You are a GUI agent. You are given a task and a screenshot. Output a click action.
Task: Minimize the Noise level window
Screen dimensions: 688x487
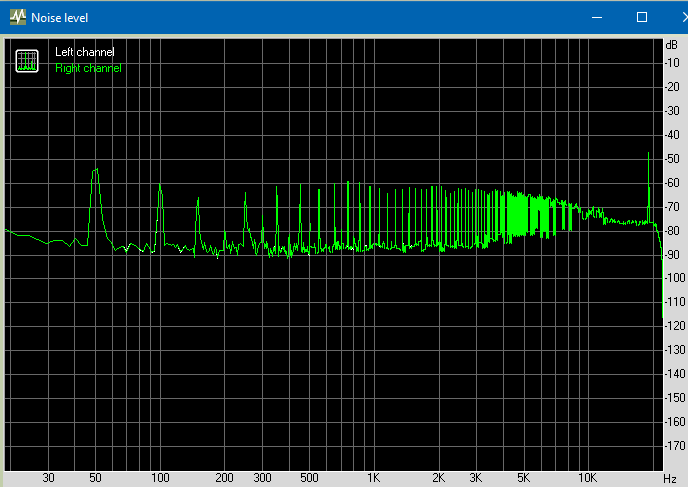point(596,17)
